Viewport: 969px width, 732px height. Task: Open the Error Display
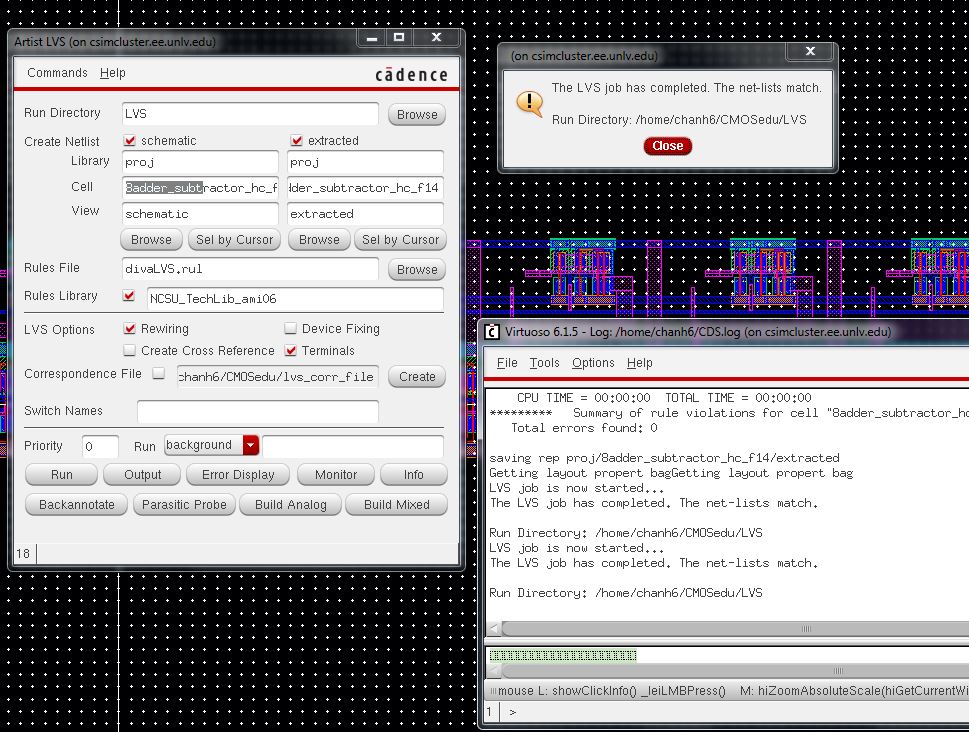[237, 474]
